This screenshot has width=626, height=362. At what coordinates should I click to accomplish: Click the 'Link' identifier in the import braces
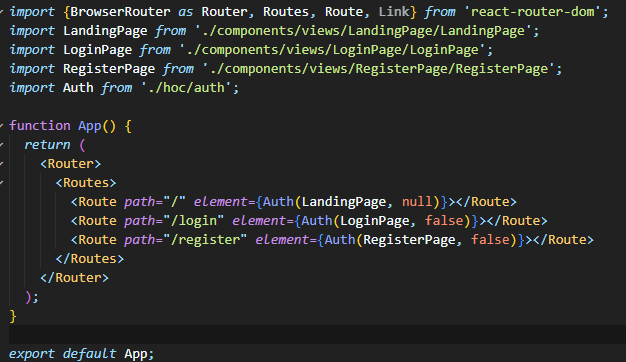394,12
